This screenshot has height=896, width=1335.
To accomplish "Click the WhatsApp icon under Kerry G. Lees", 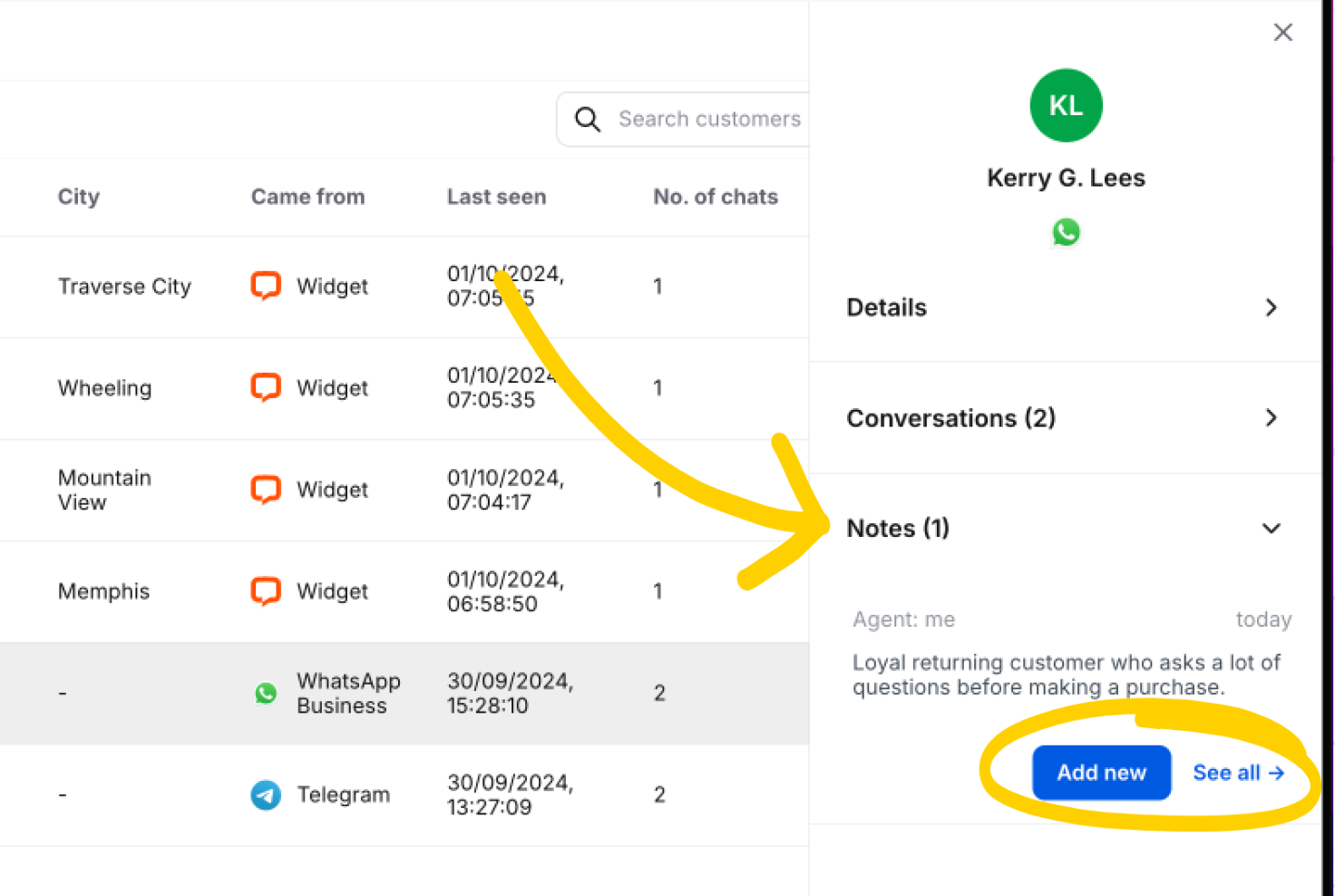I will pos(1066,232).
